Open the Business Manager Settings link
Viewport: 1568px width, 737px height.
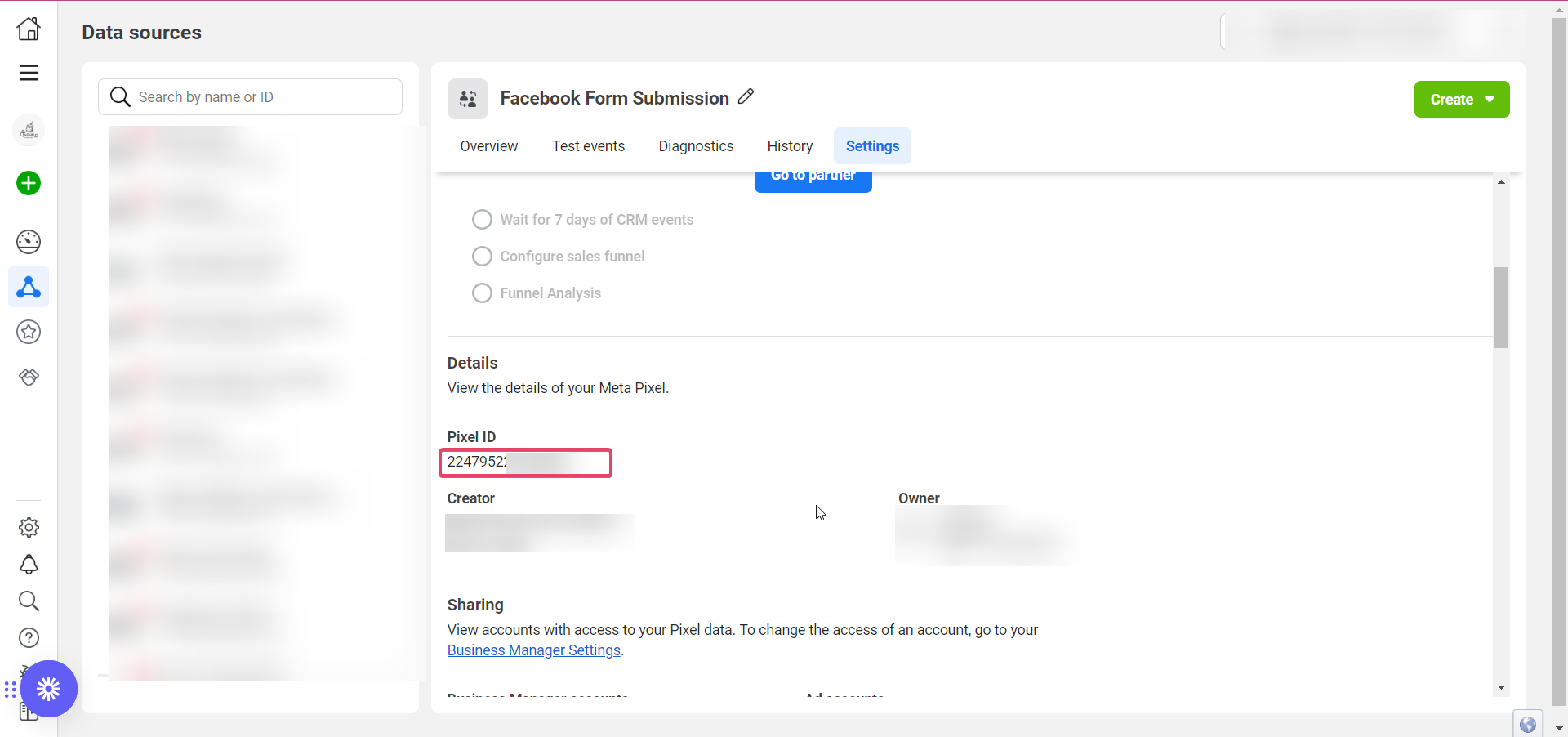(534, 650)
